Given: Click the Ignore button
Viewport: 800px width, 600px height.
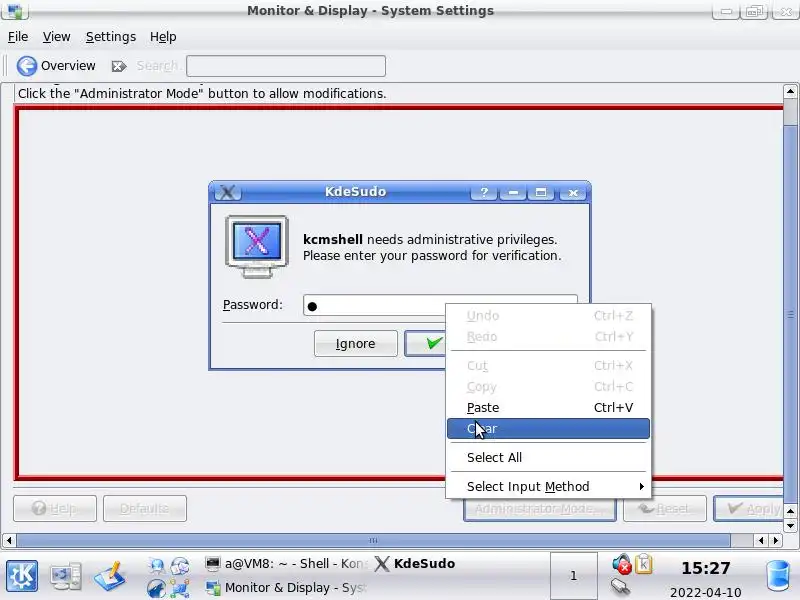Looking at the screenshot, I should pyautogui.click(x=356, y=343).
